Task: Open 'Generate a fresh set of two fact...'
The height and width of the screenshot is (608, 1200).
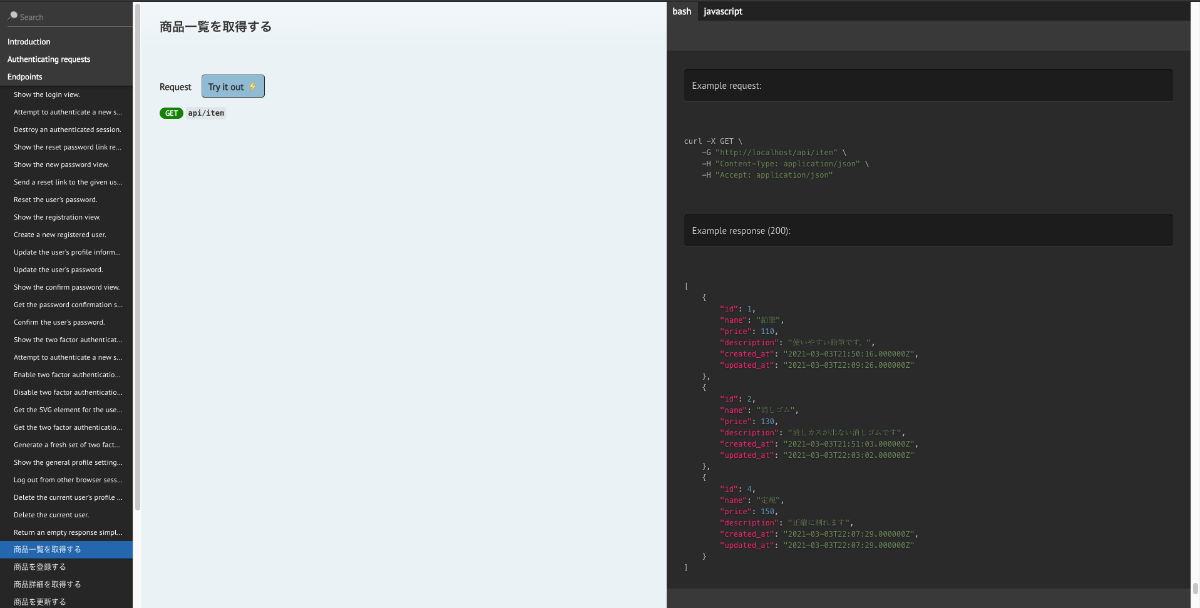Action: (x=66, y=444)
